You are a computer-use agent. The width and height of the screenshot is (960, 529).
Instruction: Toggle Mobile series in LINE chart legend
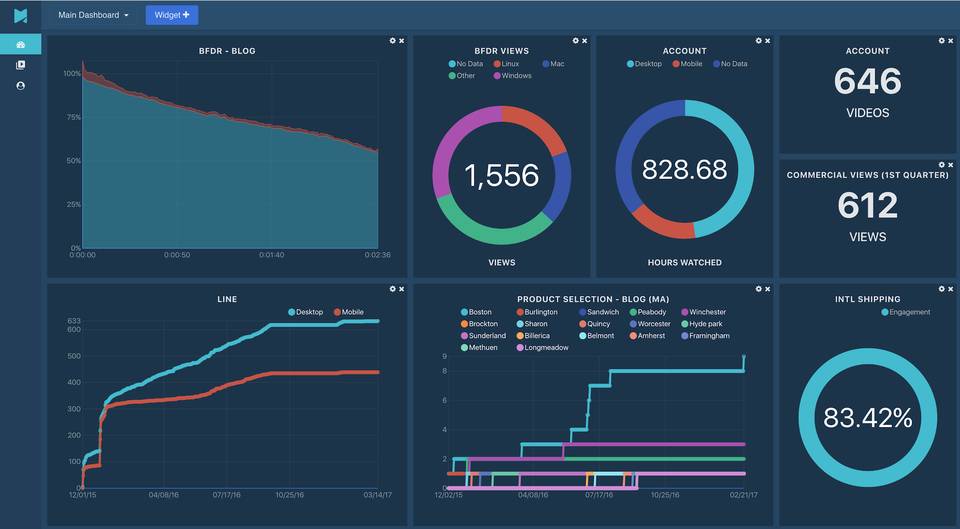[x=349, y=312]
